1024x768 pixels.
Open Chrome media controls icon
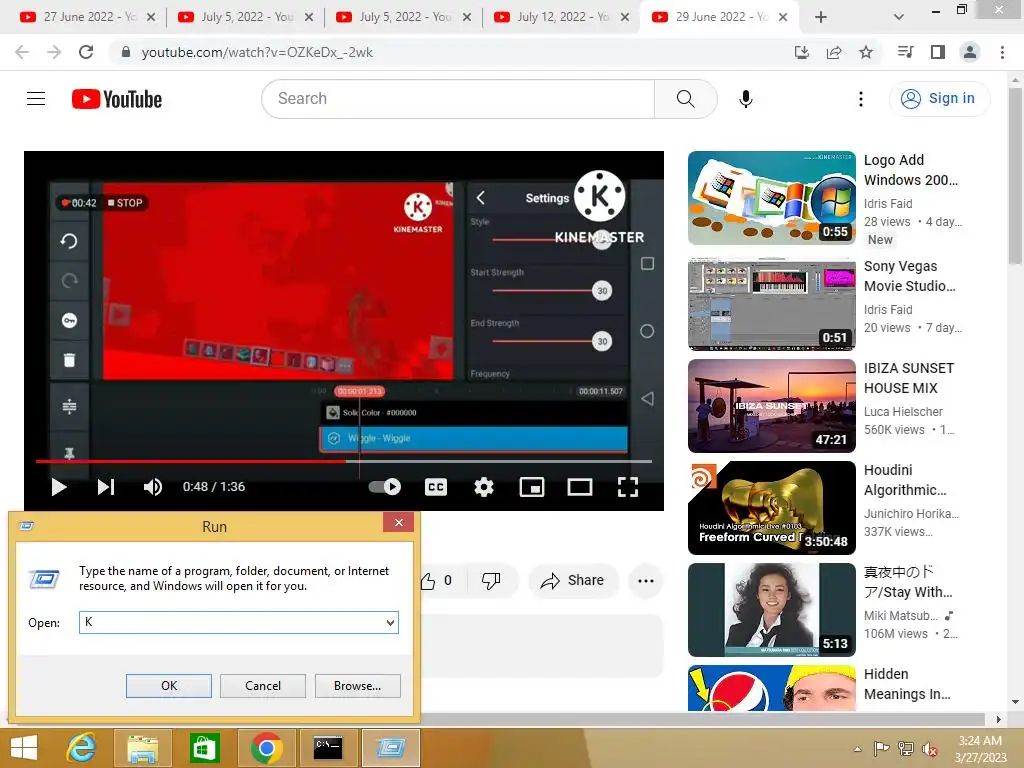905,52
